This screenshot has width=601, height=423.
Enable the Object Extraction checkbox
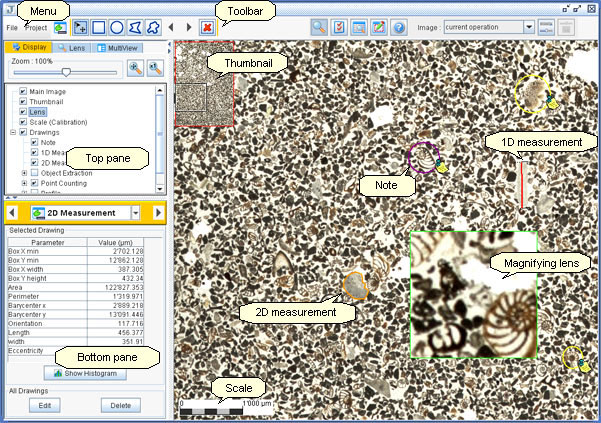pyautogui.click(x=34, y=173)
